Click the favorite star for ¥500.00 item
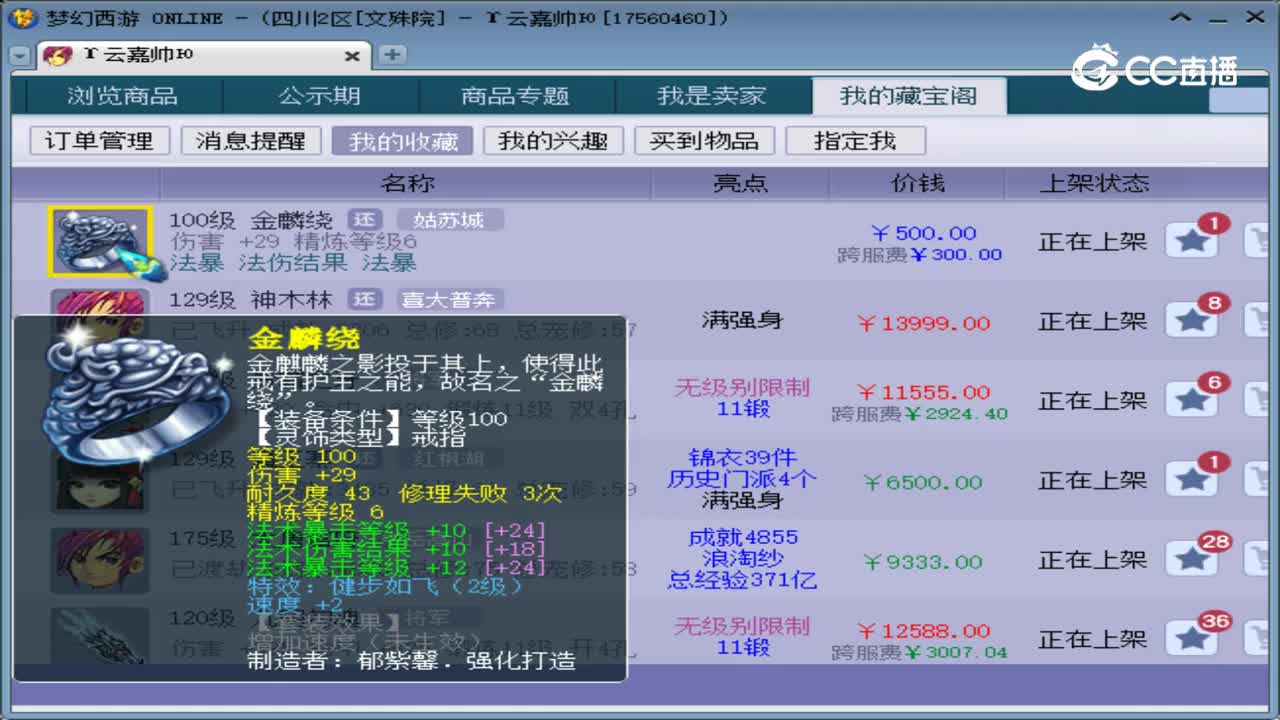 coord(1192,241)
